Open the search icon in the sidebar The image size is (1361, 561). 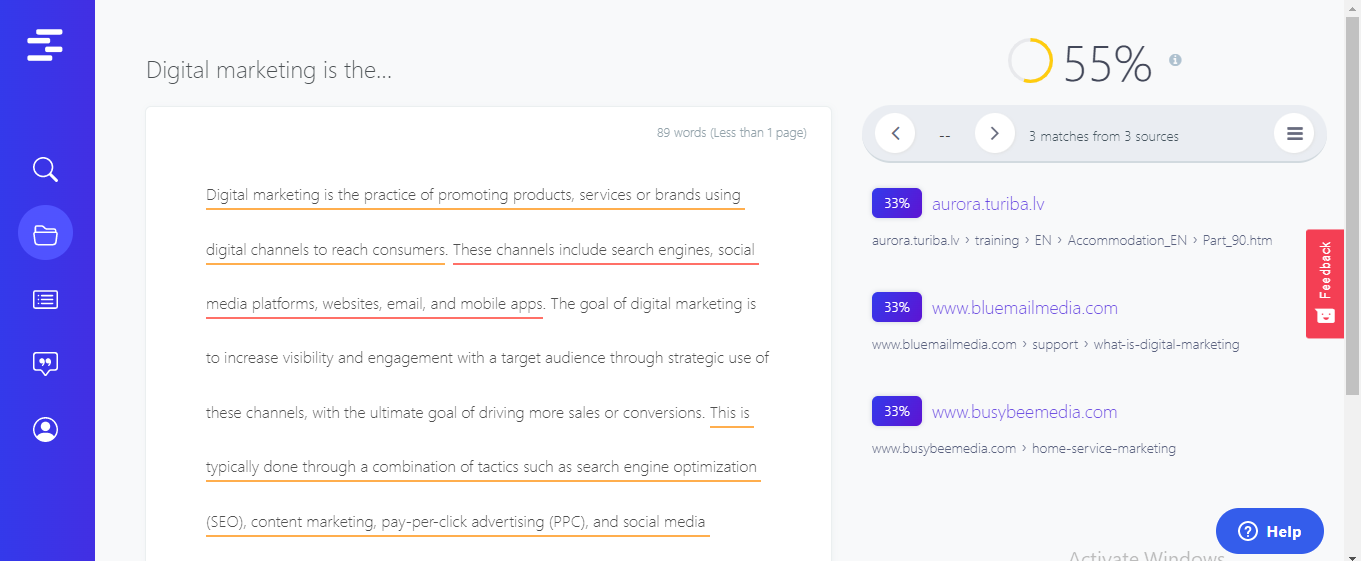[x=45, y=169]
